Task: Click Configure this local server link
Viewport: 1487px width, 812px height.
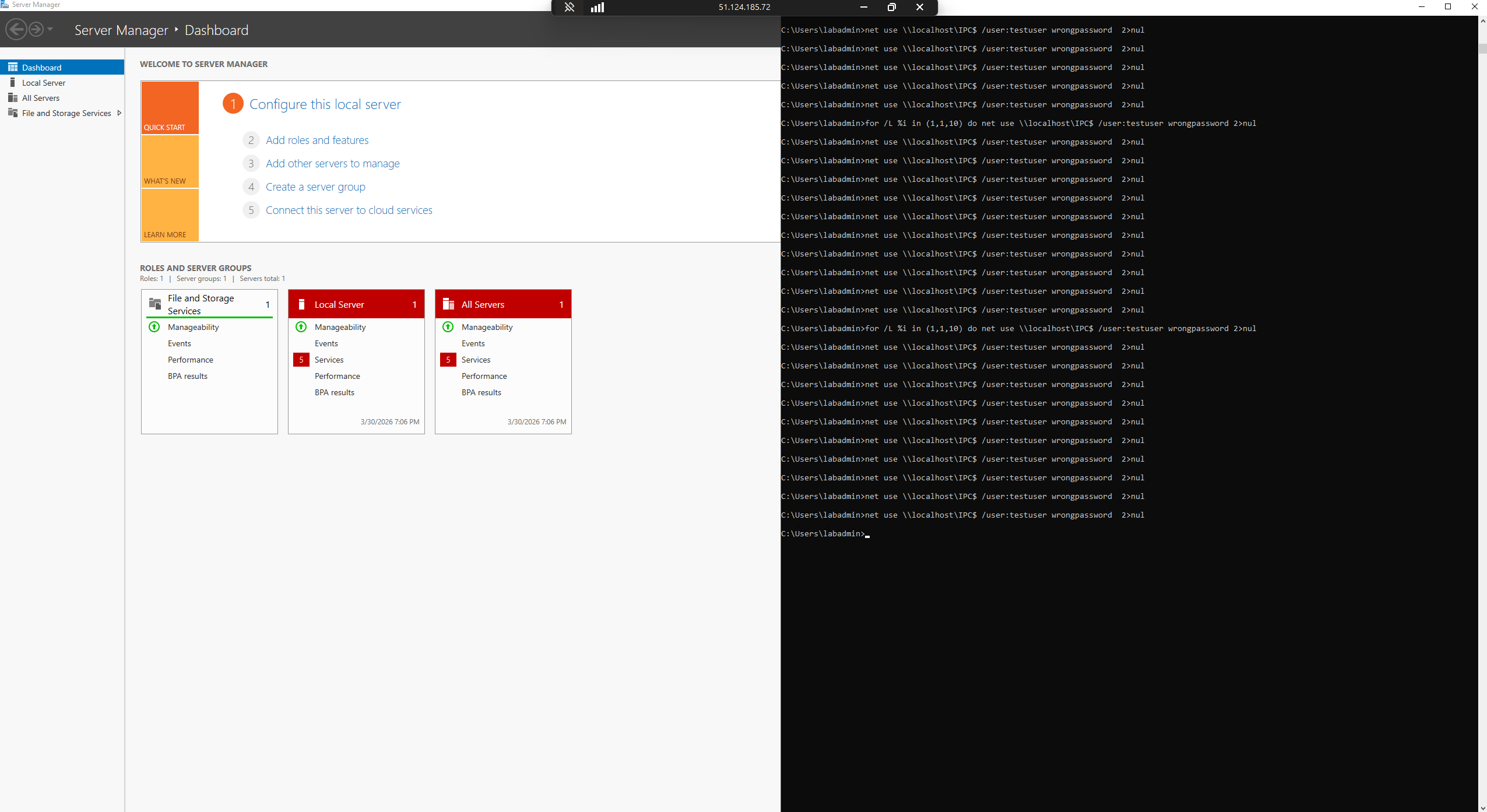Action: click(325, 104)
